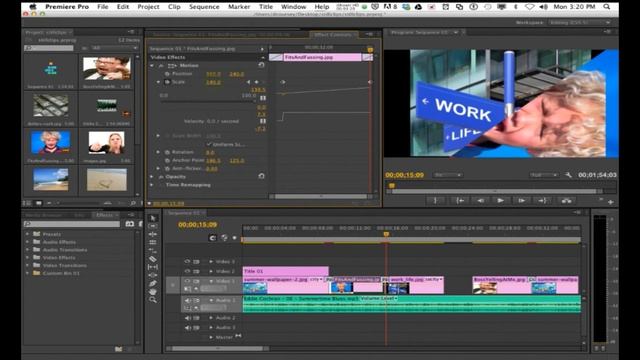Open the Clip menu
Viewport: 640px width, 360px height.
174,7
